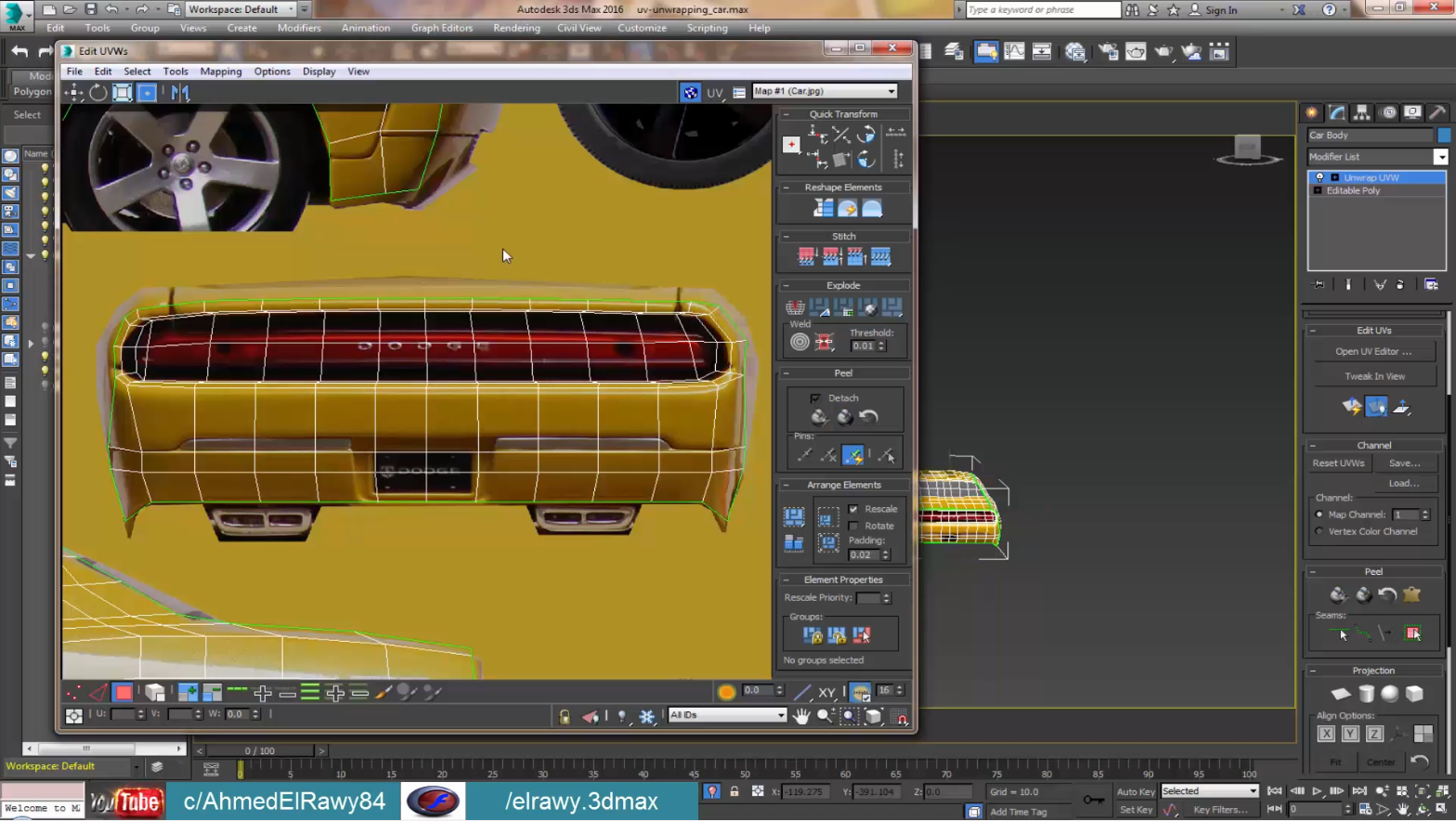The height and width of the screenshot is (821, 1456).
Task: Select Editable Poly in the modifier stack
Action: (x=1353, y=190)
